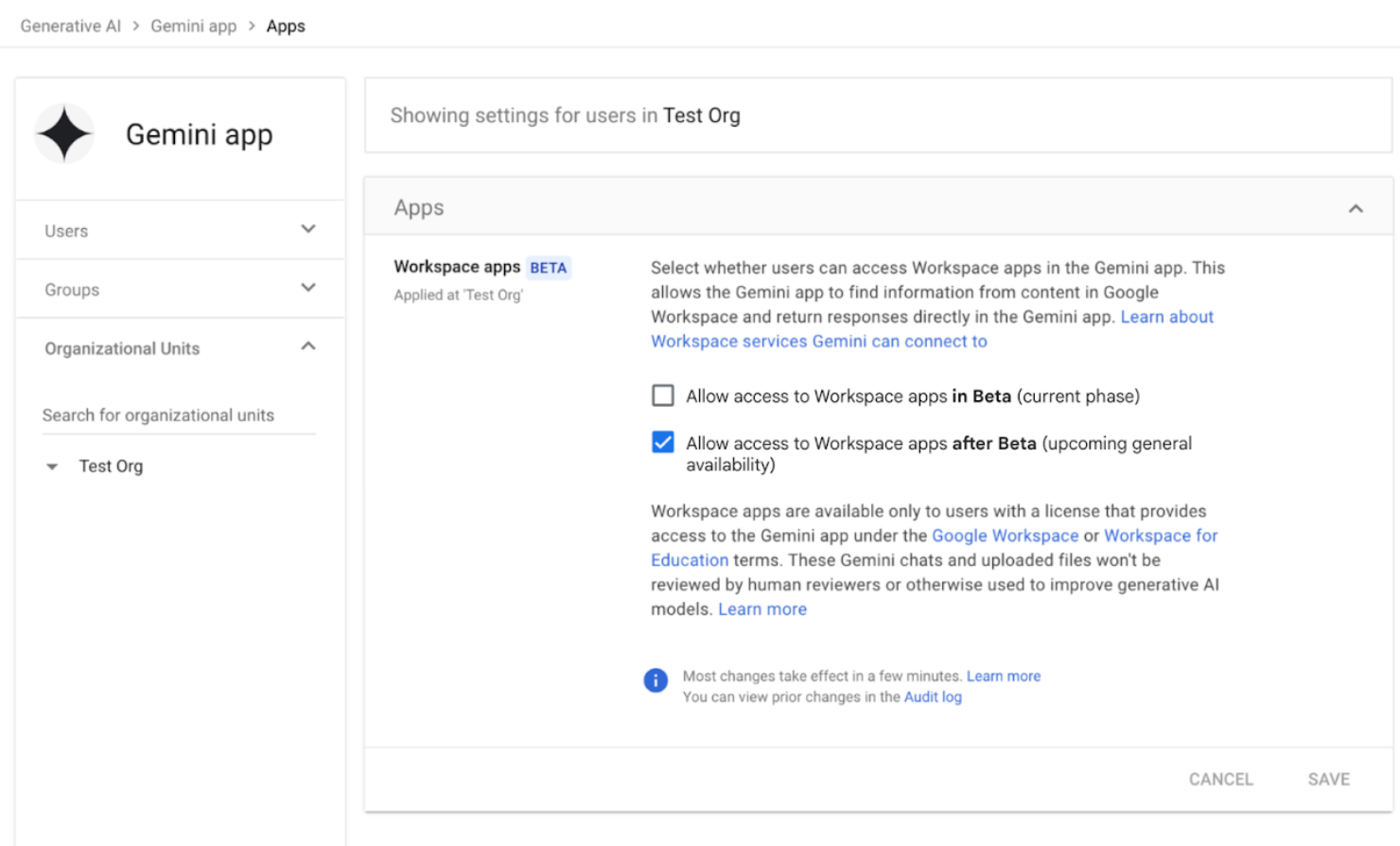Go to Generative AI breadcrumb

coord(71,26)
